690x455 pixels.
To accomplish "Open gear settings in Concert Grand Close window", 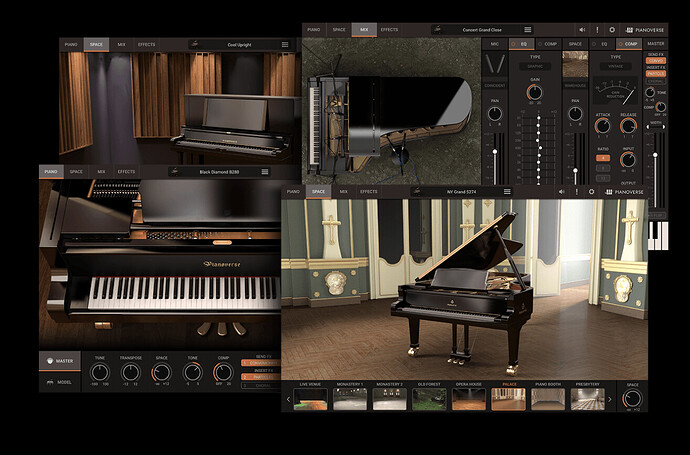I will point(612,30).
